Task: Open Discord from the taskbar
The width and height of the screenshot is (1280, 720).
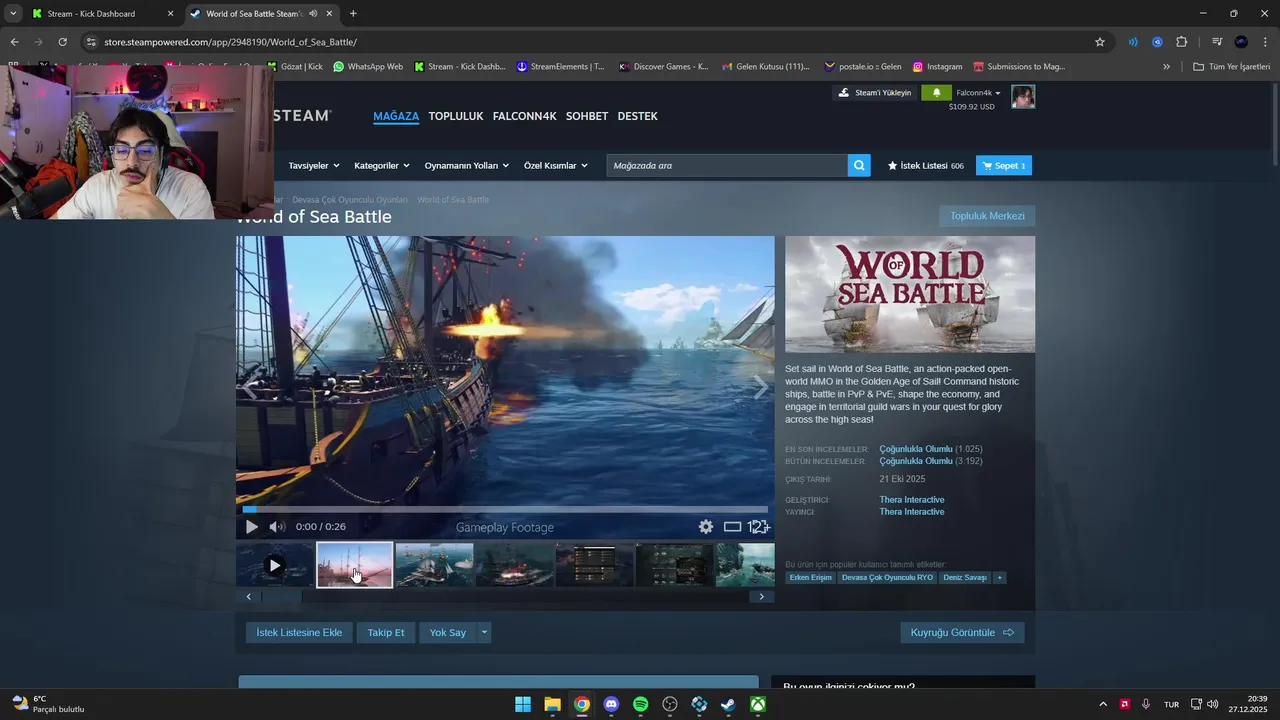Action: [612, 704]
